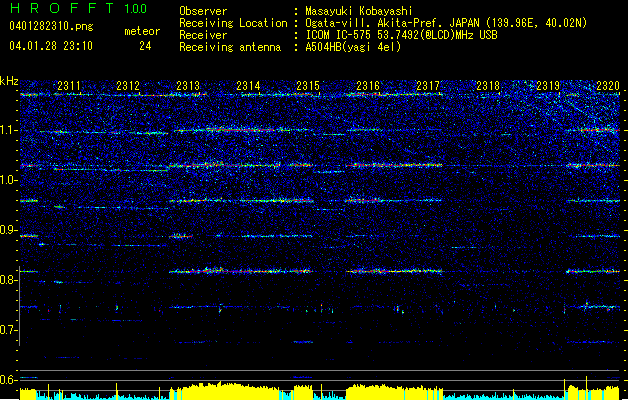This screenshot has width=629, height=400.
Task: Click the kHz axis unit label
Action: (x=9, y=81)
